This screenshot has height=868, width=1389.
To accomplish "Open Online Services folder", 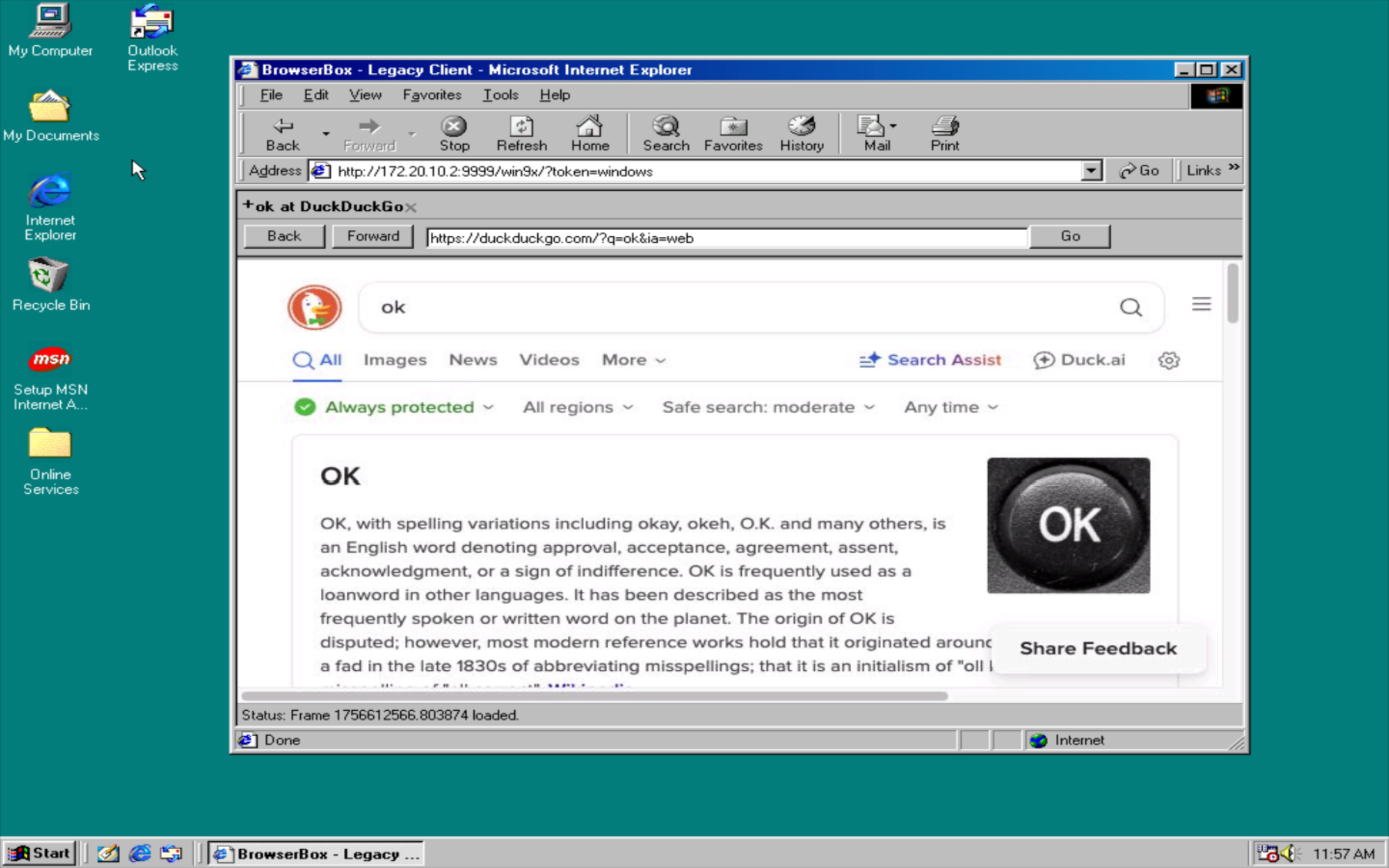I will point(51,461).
